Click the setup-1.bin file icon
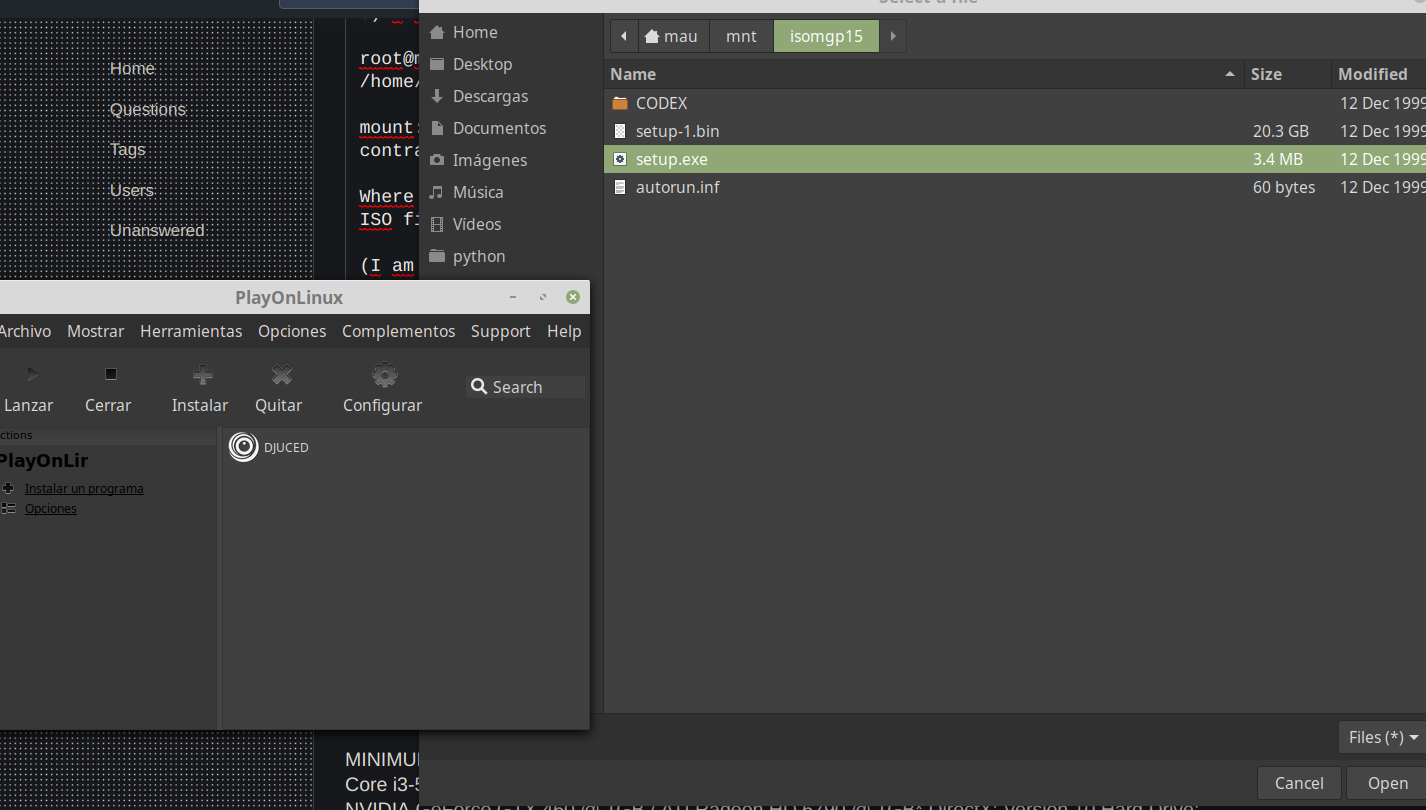 [x=620, y=131]
